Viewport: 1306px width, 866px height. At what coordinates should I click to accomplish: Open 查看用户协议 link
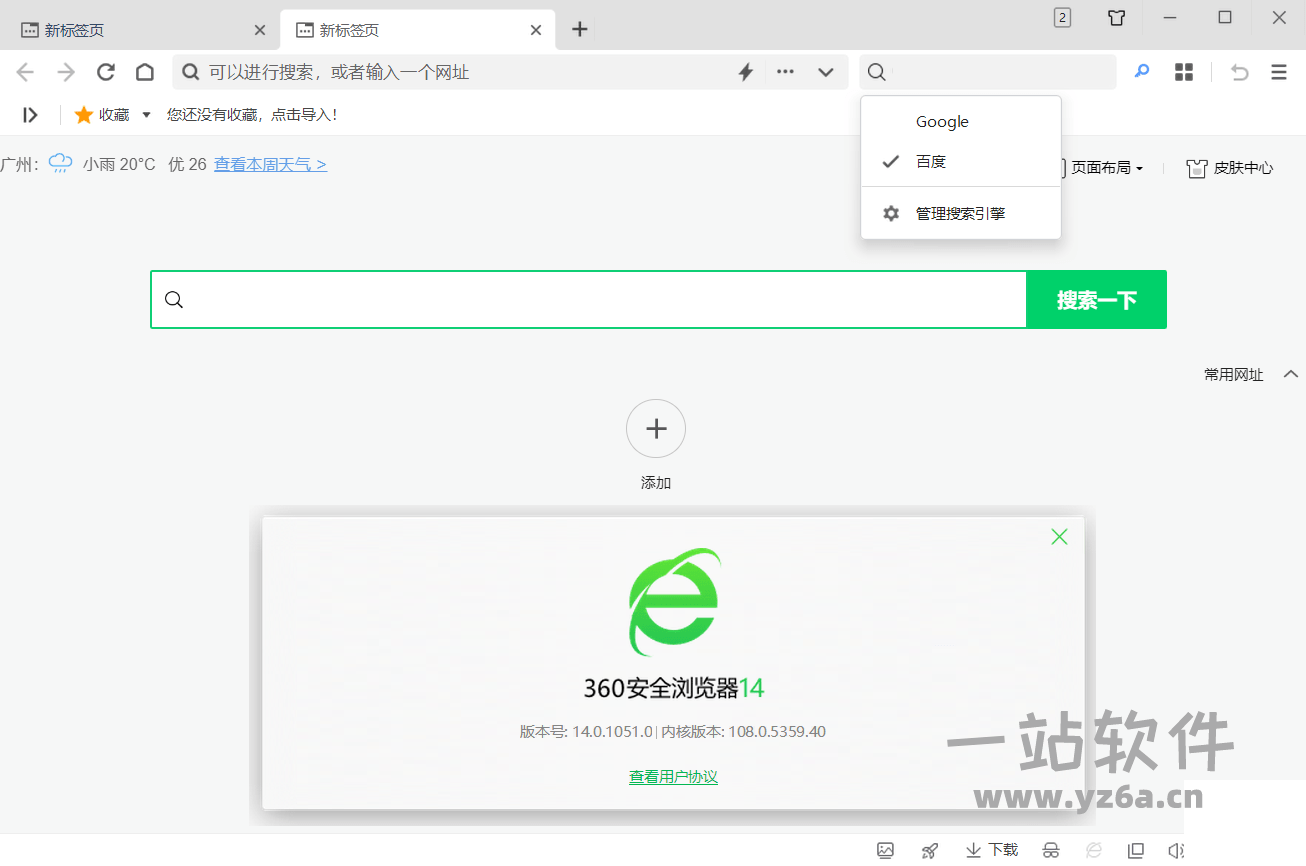point(673,777)
